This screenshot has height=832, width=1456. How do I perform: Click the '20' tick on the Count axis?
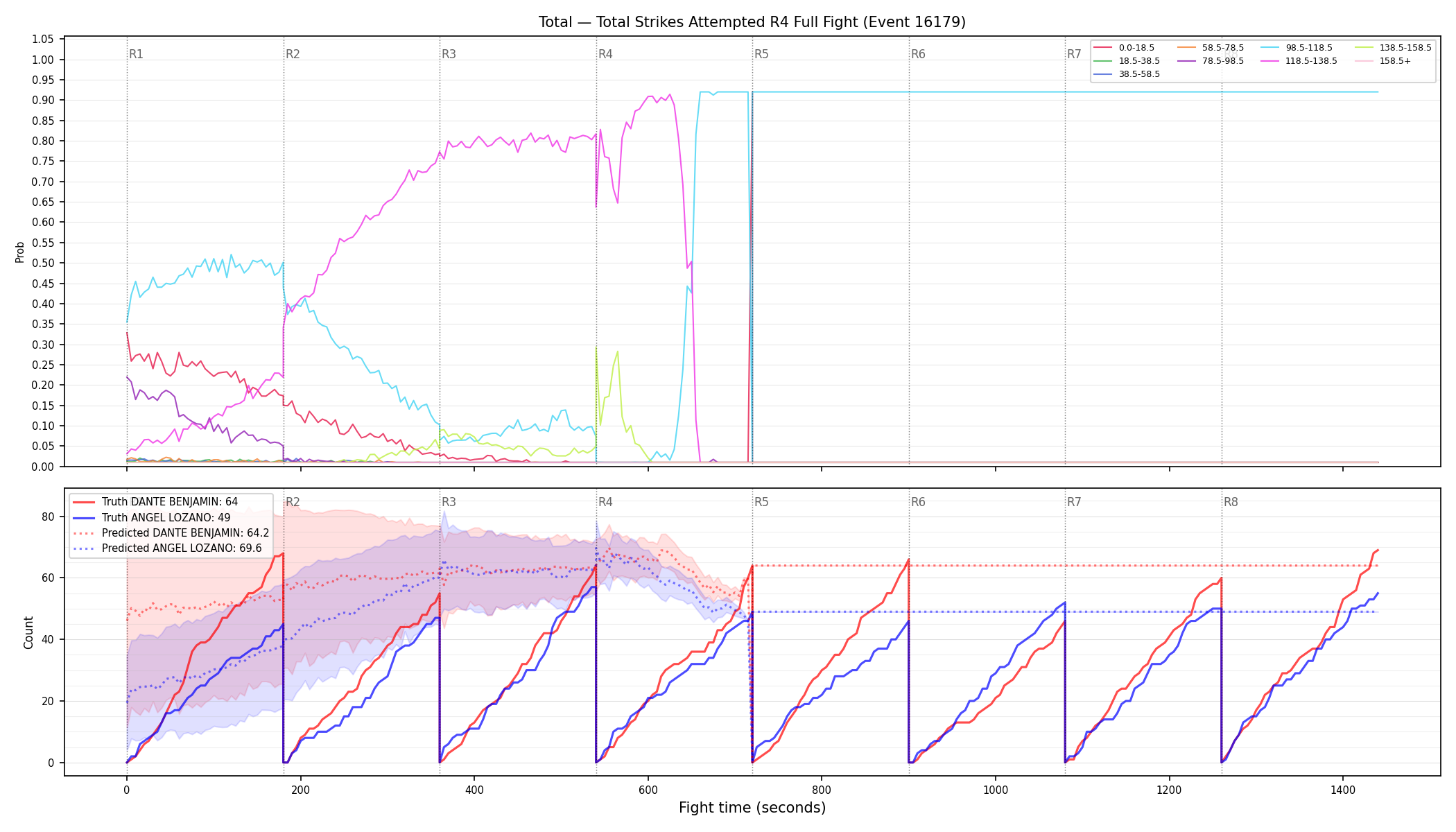tap(48, 701)
